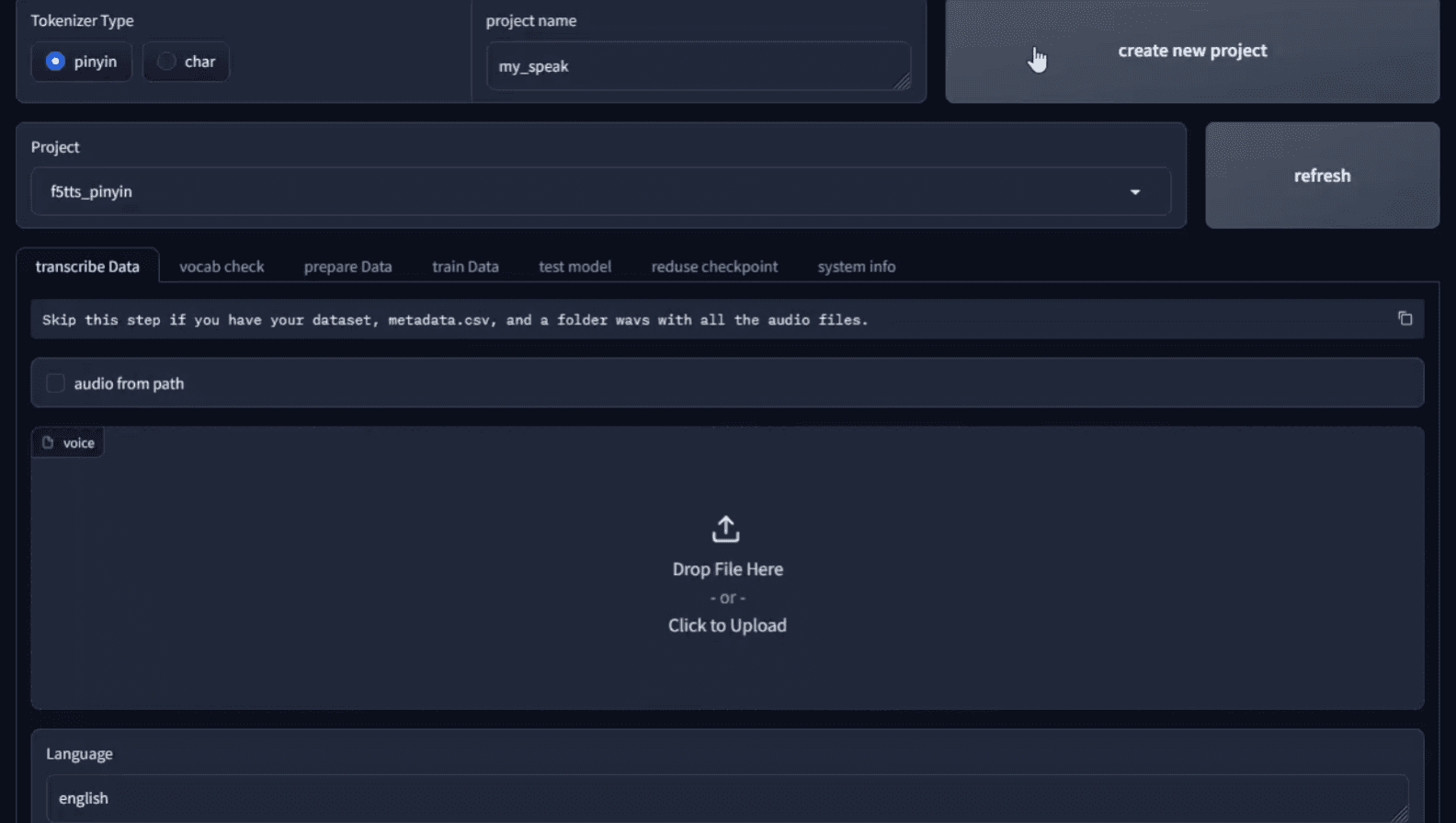Viewport: 1456px width, 823px height.
Task: Switch to reduse checkpoint tab
Action: (x=714, y=267)
